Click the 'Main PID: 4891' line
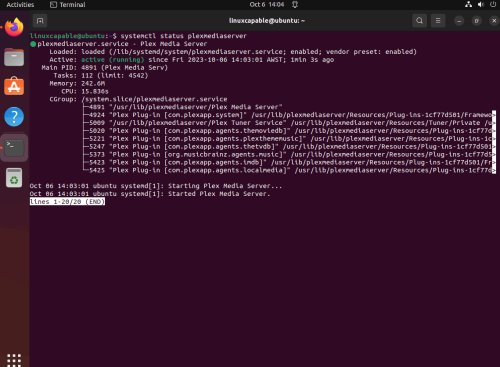The width and height of the screenshot is (500, 367). click(x=105, y=68)
